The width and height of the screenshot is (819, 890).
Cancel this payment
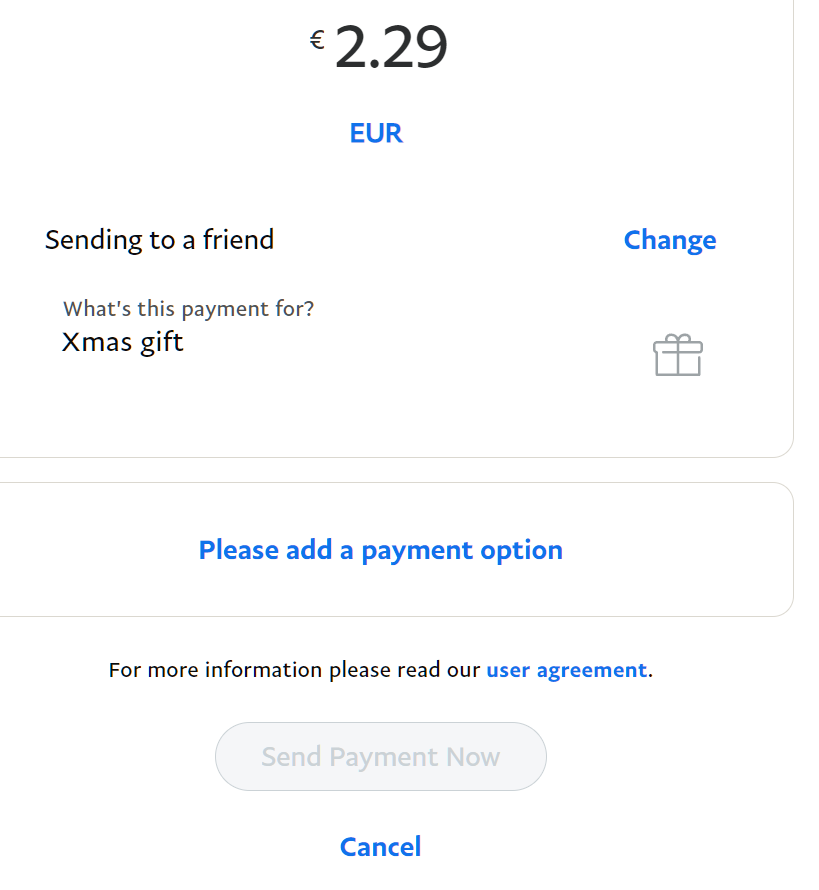click(381, 847)
